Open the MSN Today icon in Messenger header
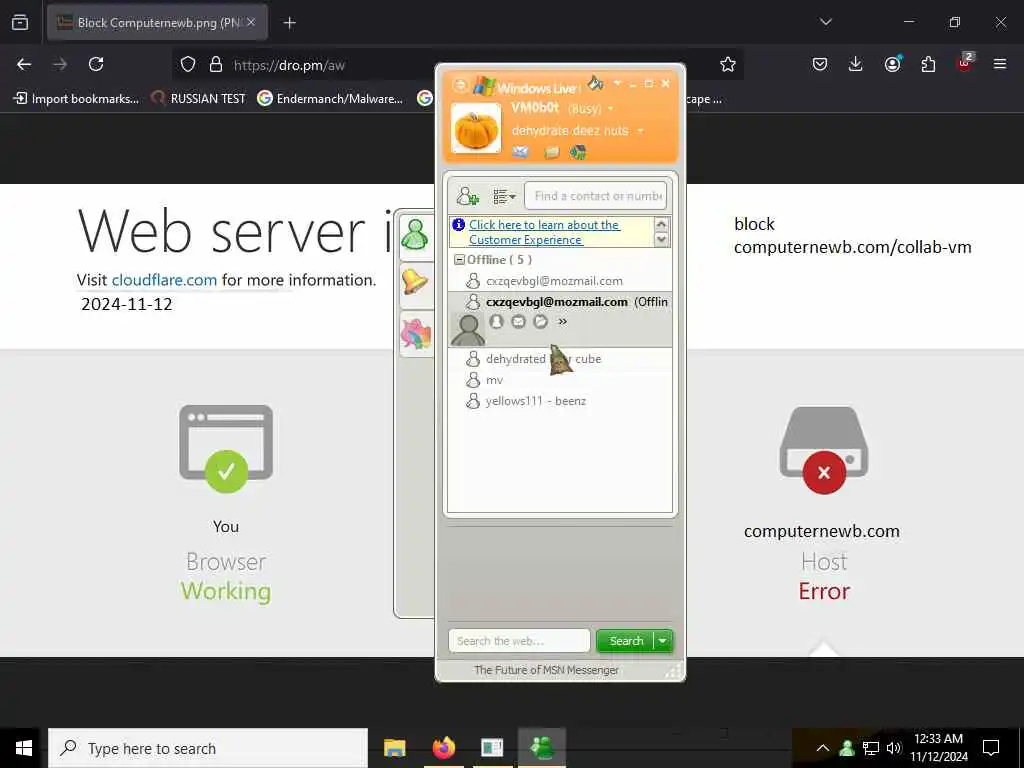The height and width of the screenshot is (768, 1024). (x=578, y=152)
